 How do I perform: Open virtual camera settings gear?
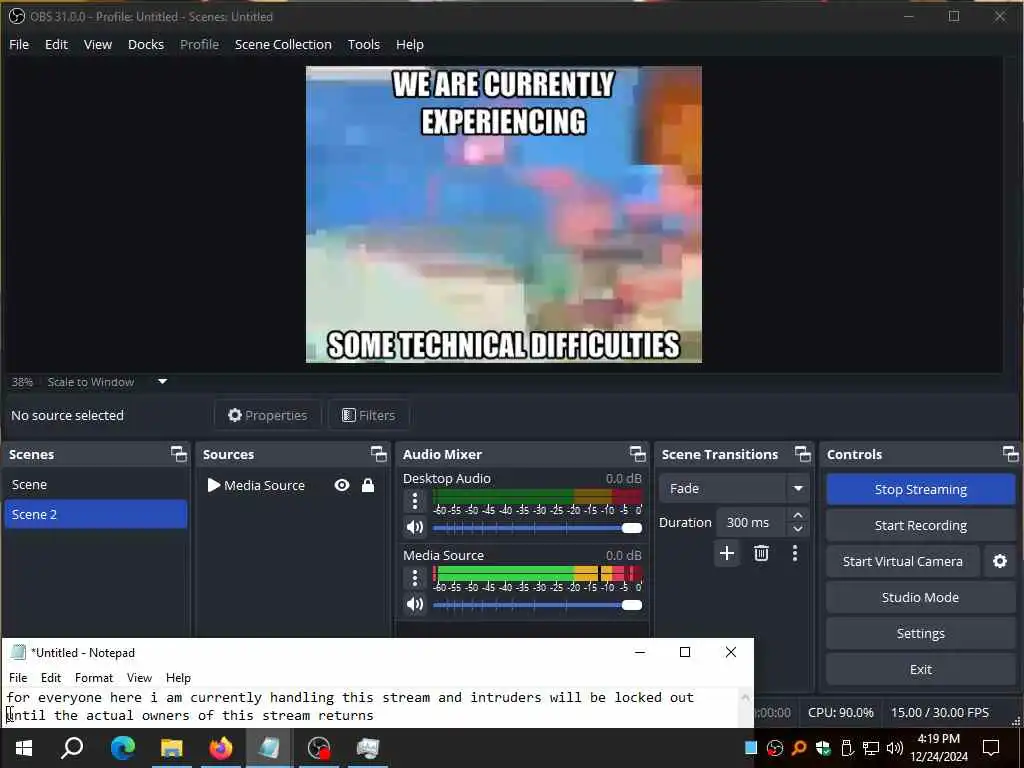pos(1000,561)
